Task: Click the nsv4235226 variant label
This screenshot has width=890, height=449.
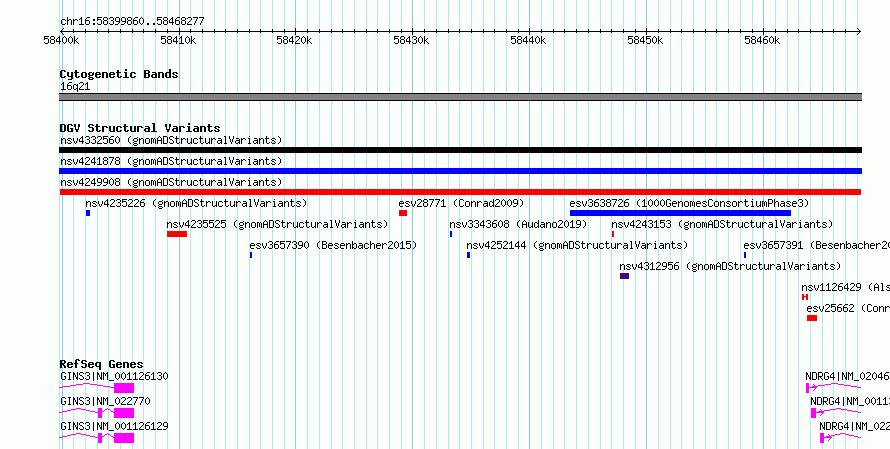Action: 196,203
